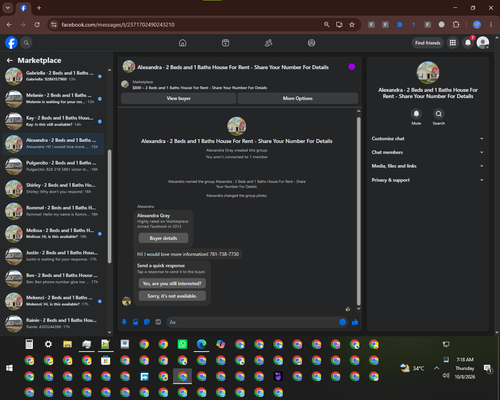Click the browser address bar URL
The width and height of the screenshot is (500, 400).
[x=118, y=25]
